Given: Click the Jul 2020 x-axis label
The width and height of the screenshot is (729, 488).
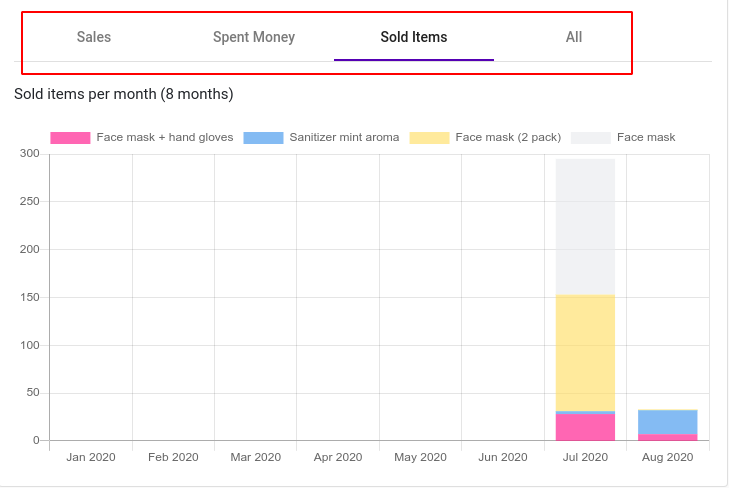Looking at the screenshot, I should (585, 457).
